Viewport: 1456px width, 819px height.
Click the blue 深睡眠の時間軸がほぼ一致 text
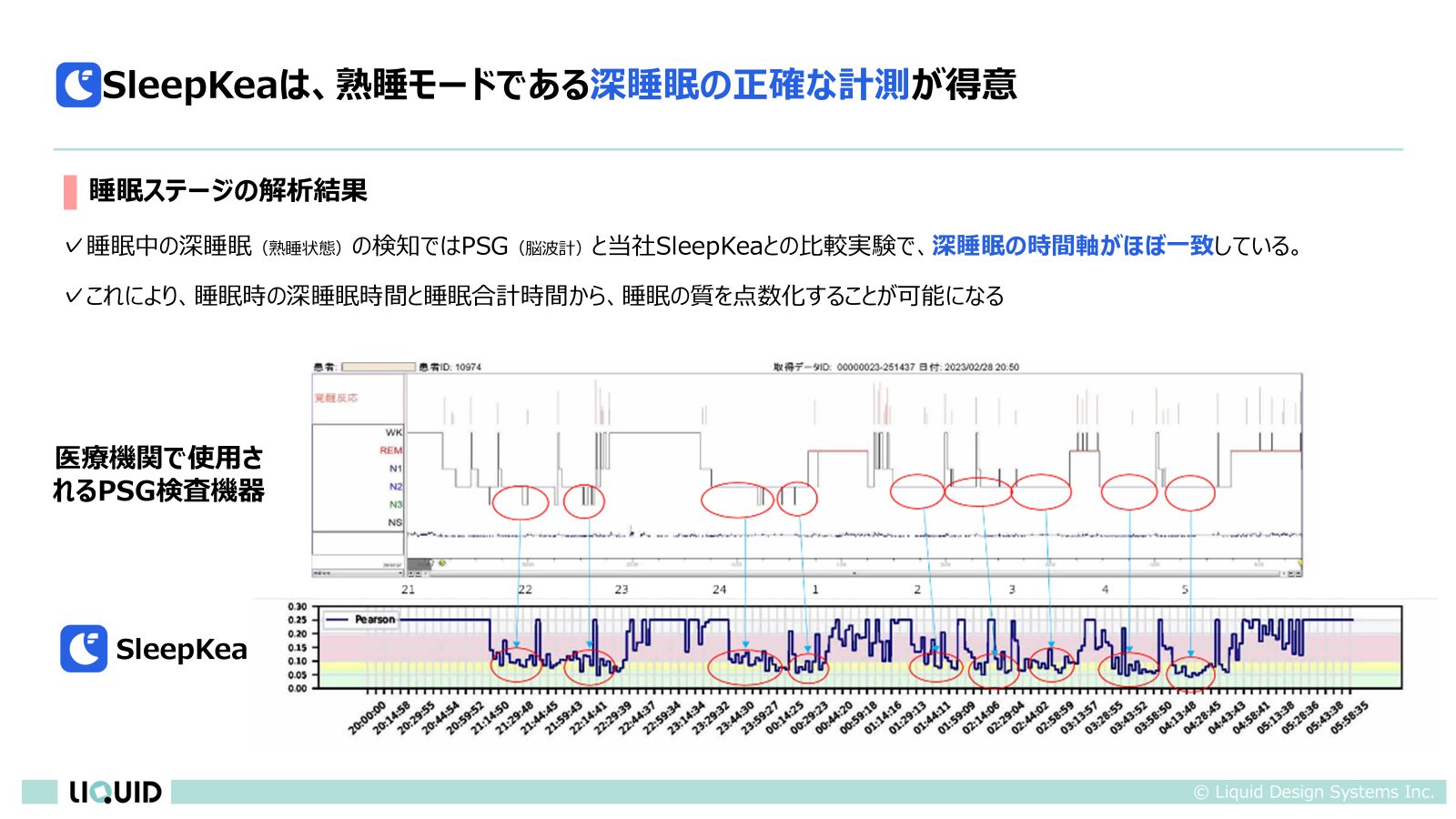pyautogui.click(x=1072, y=246)
